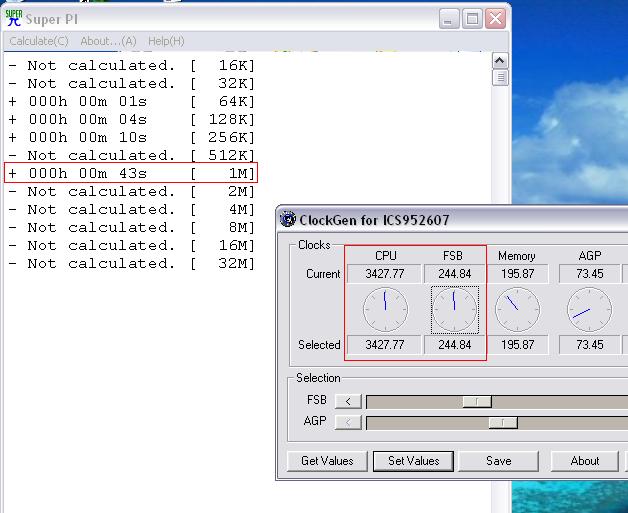Click the 'Not calculated. [8M]' row
The height and width of the screenshot is (513, 628).
point(131,227)
